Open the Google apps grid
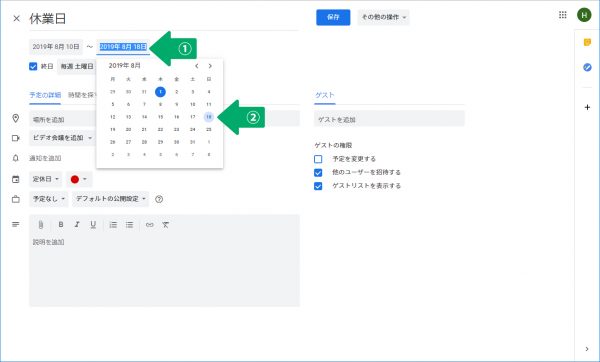 pyautogui.click(x=562, y=15)
